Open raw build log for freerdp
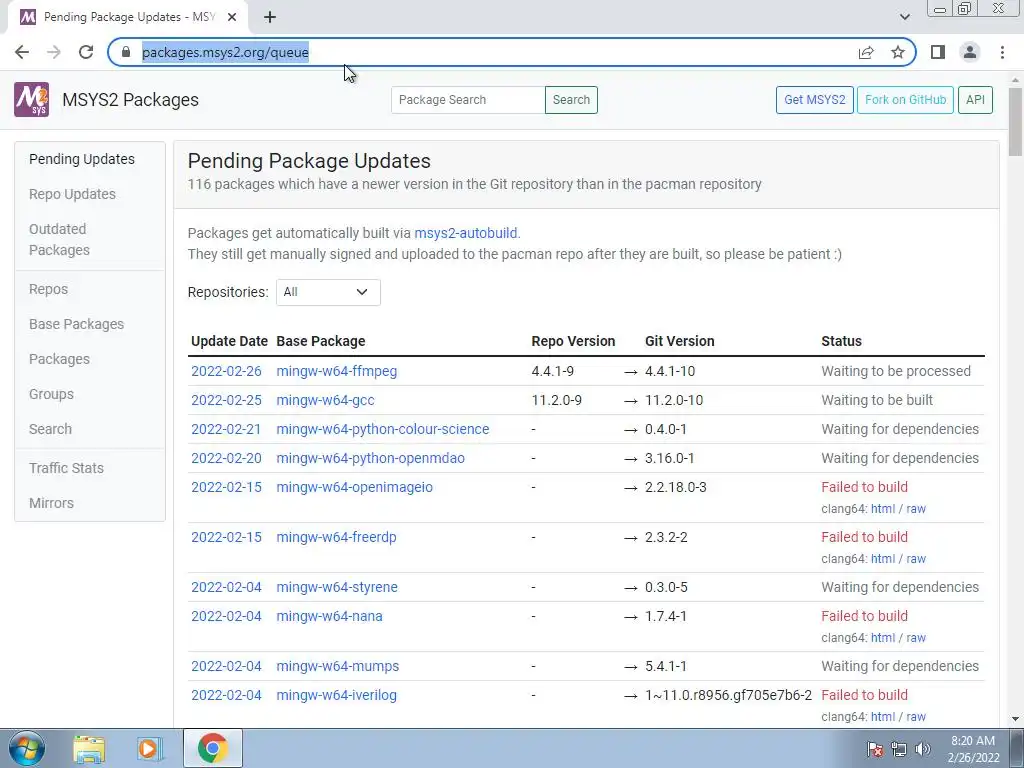The height and width of the screenshot is (768, 1024). click(x=916, y=559)
